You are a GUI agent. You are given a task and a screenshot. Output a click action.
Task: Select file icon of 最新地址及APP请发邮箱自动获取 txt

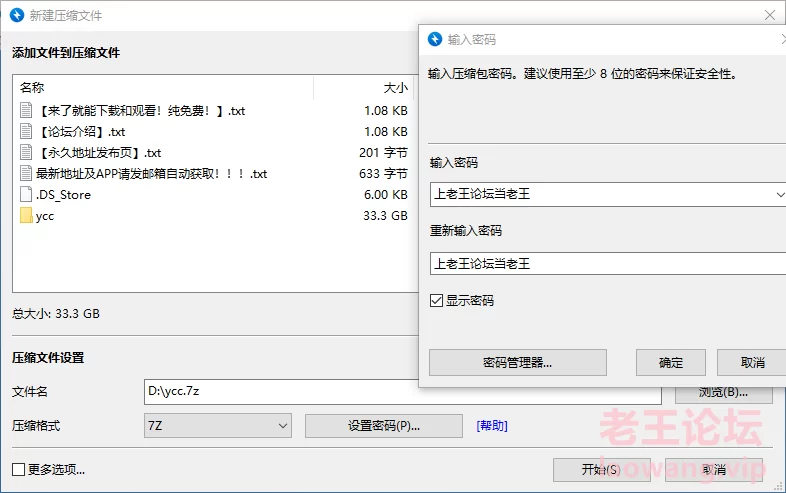point(26,174)
